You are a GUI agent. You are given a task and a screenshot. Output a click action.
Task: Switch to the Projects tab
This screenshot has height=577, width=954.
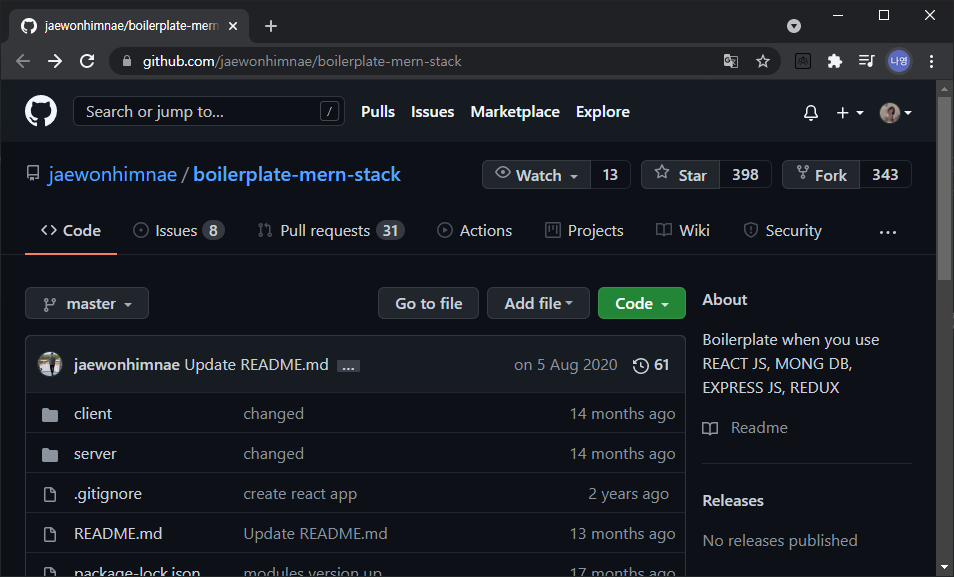584,231
